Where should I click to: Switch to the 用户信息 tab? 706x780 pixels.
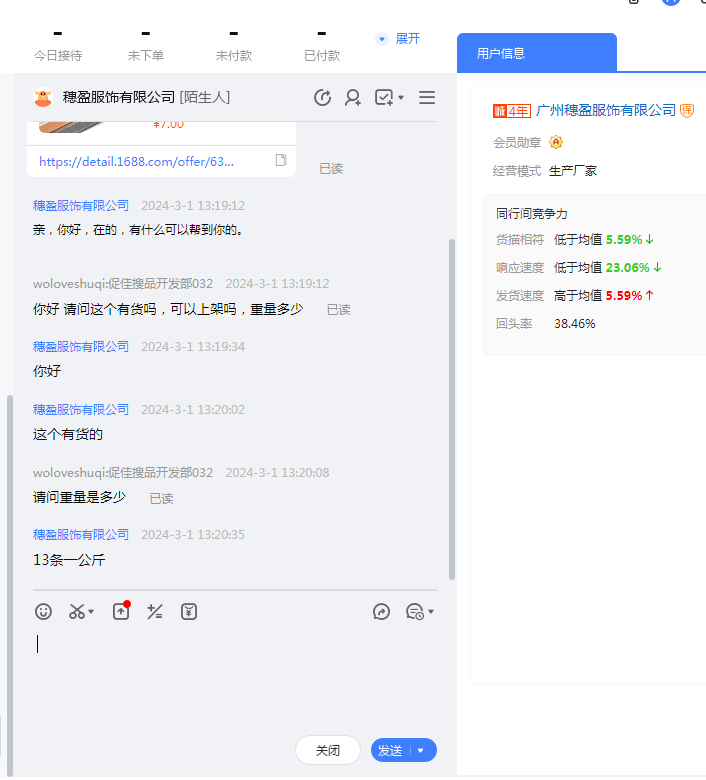pos(536,53)
